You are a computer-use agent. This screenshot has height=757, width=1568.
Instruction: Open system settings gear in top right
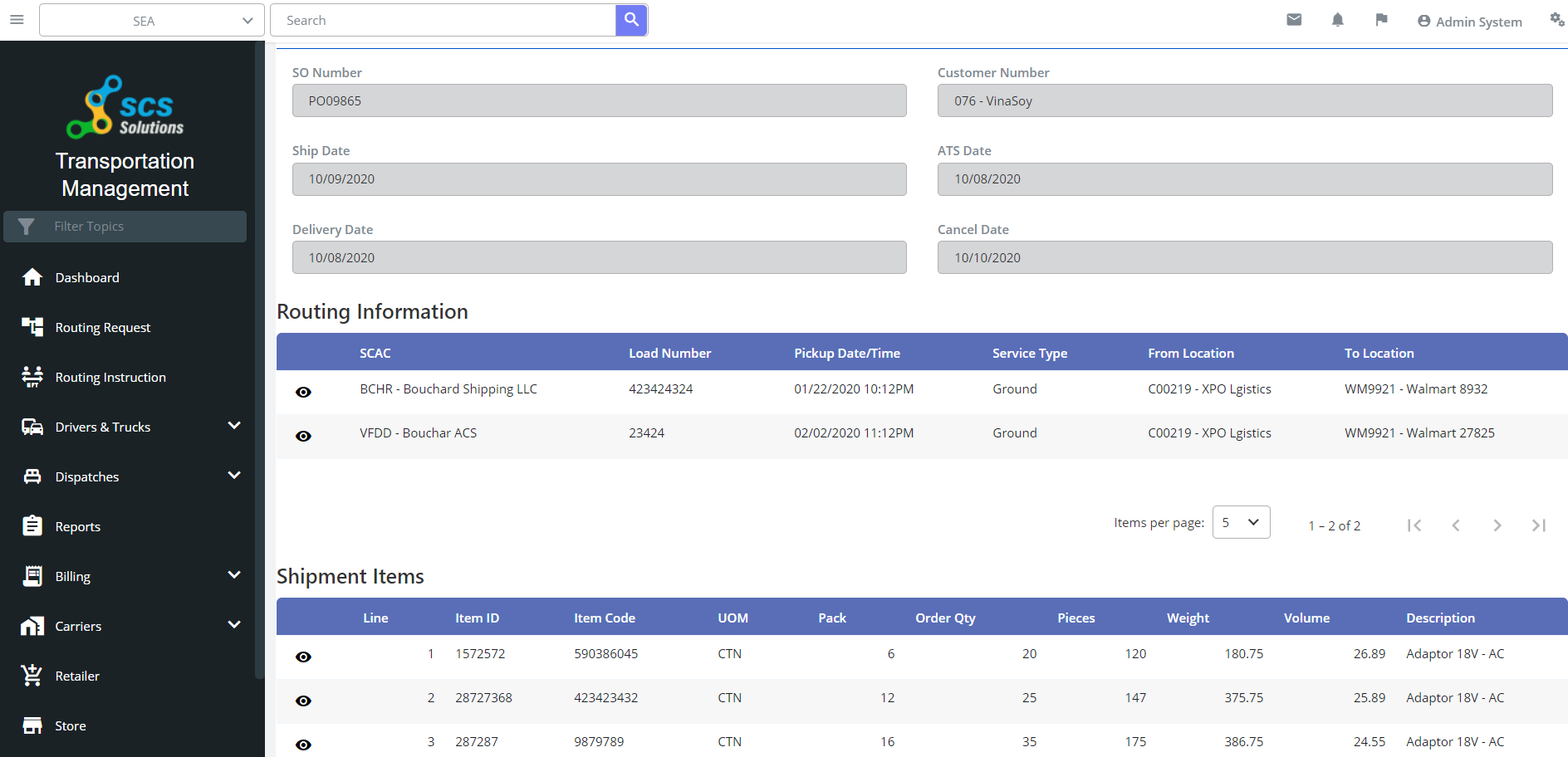[x=1556, y=19]
